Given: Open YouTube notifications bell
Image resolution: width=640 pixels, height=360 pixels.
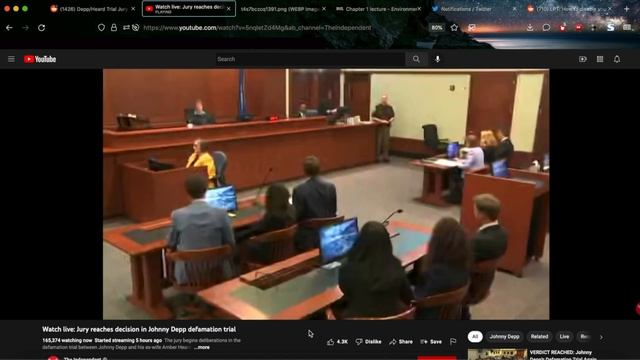Looking at the screenshot, I should pos(617,59).
